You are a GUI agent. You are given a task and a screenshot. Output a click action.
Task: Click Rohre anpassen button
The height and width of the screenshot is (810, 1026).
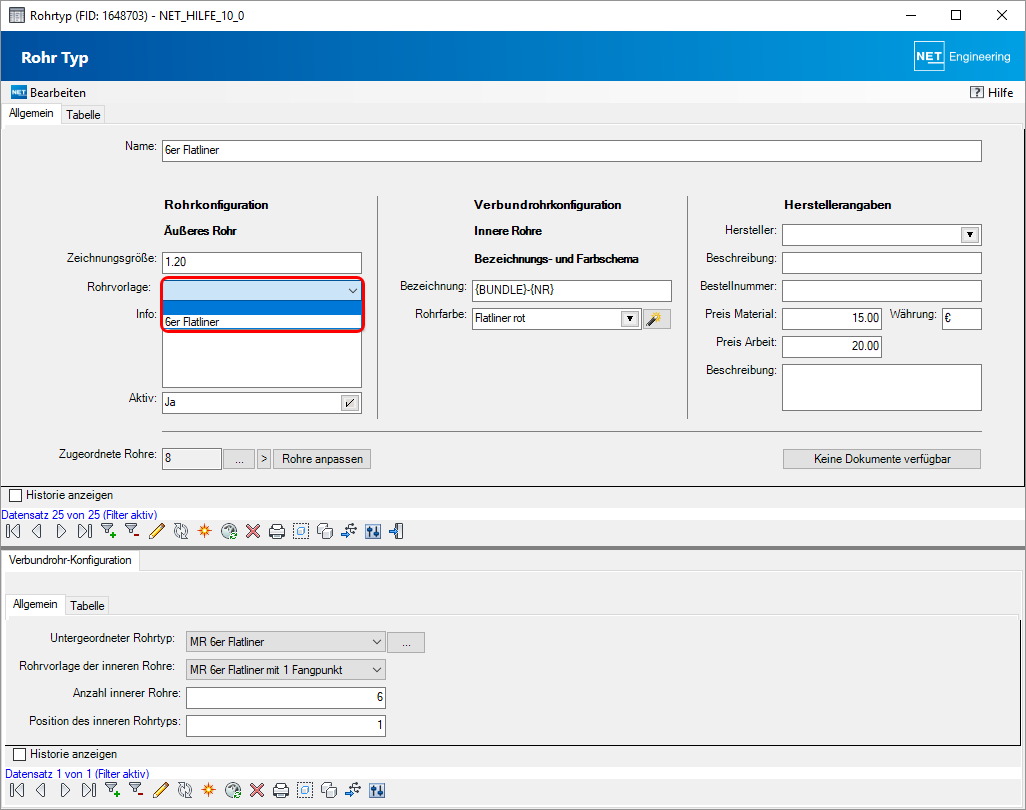point(322,459)
